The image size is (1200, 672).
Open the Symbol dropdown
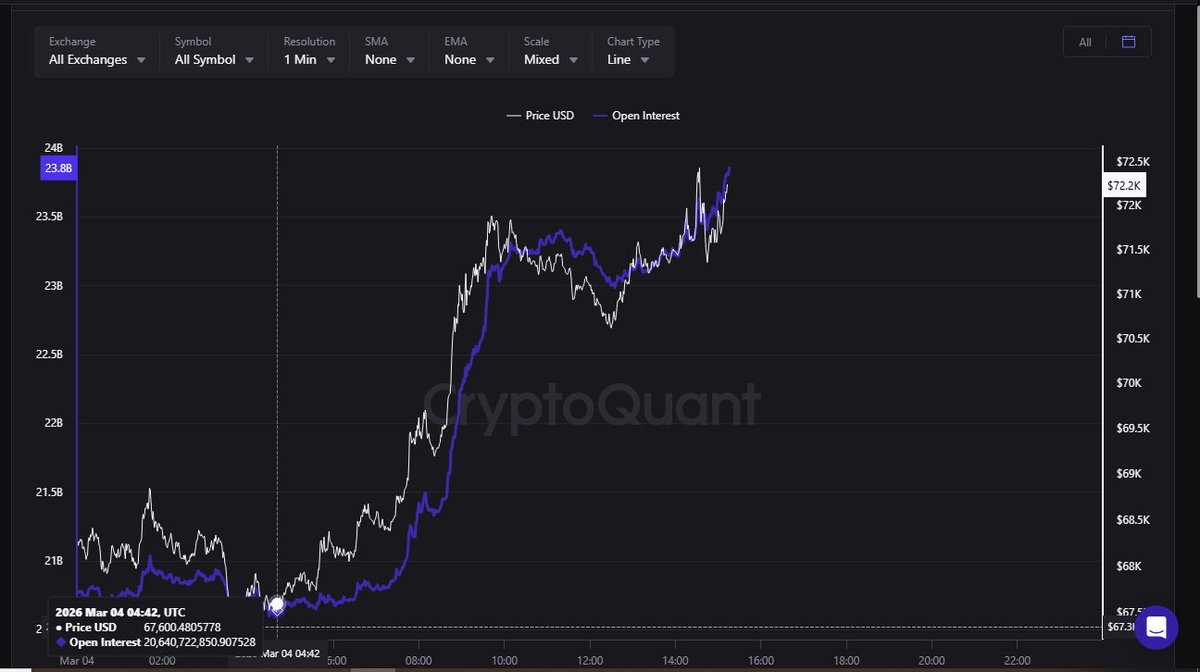(214, 60)
